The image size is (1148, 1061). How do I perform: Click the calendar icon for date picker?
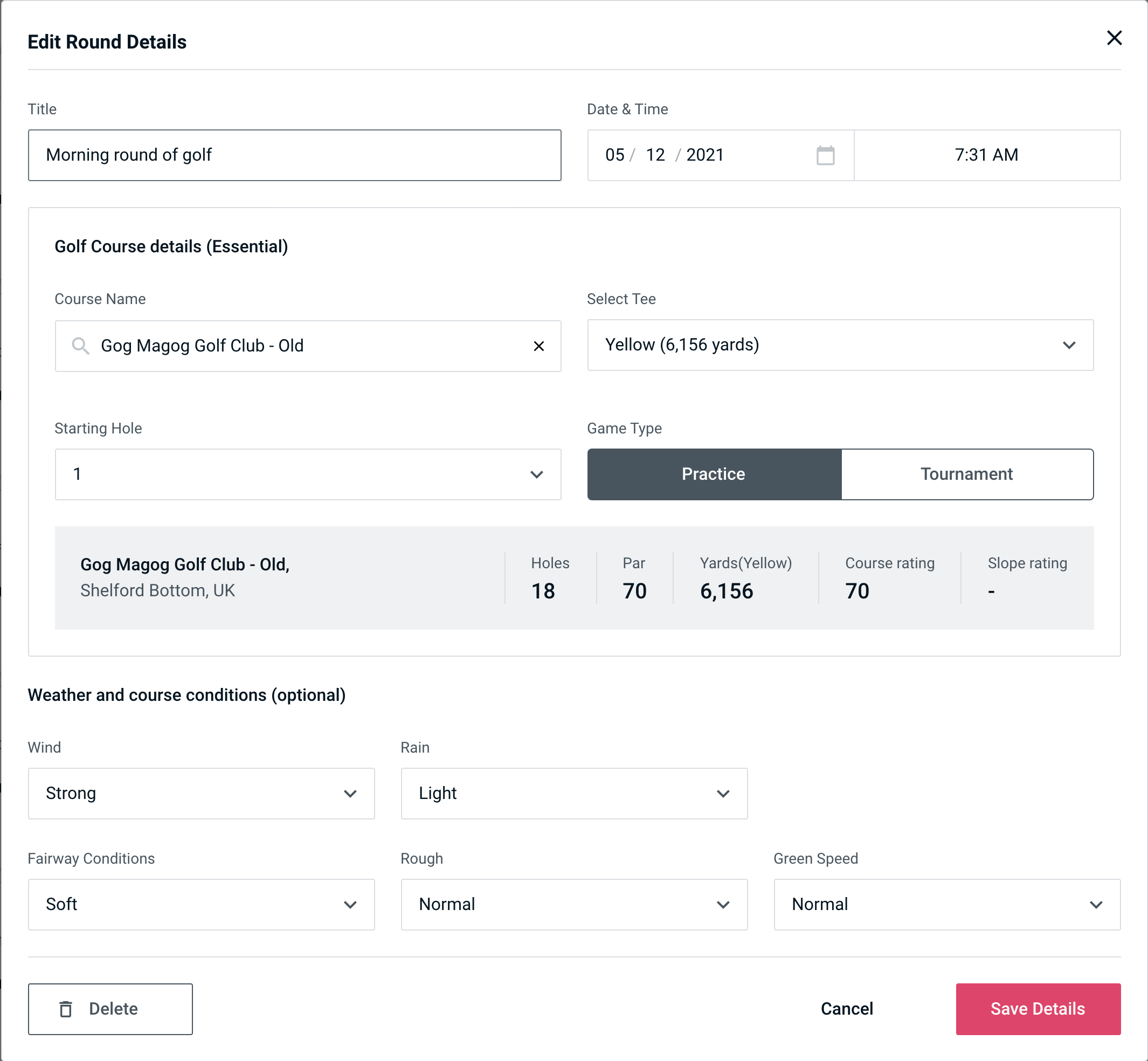coord(826,155)
